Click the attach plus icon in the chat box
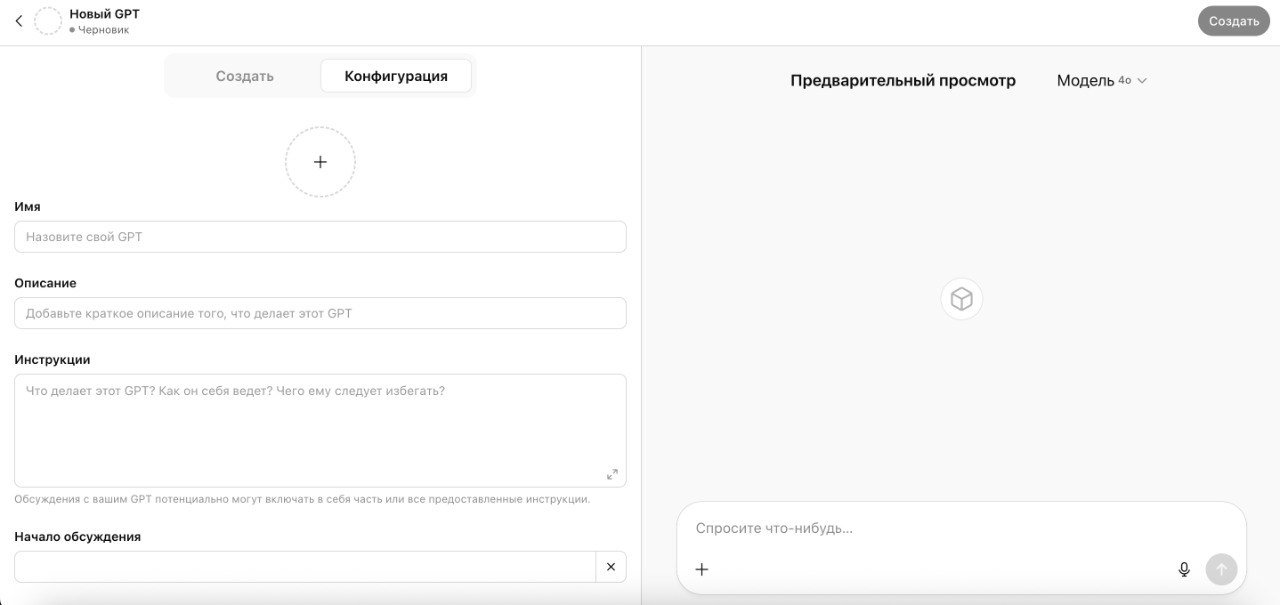The width and height of the screenshot is (1280, 605). [x=702, y=569]
